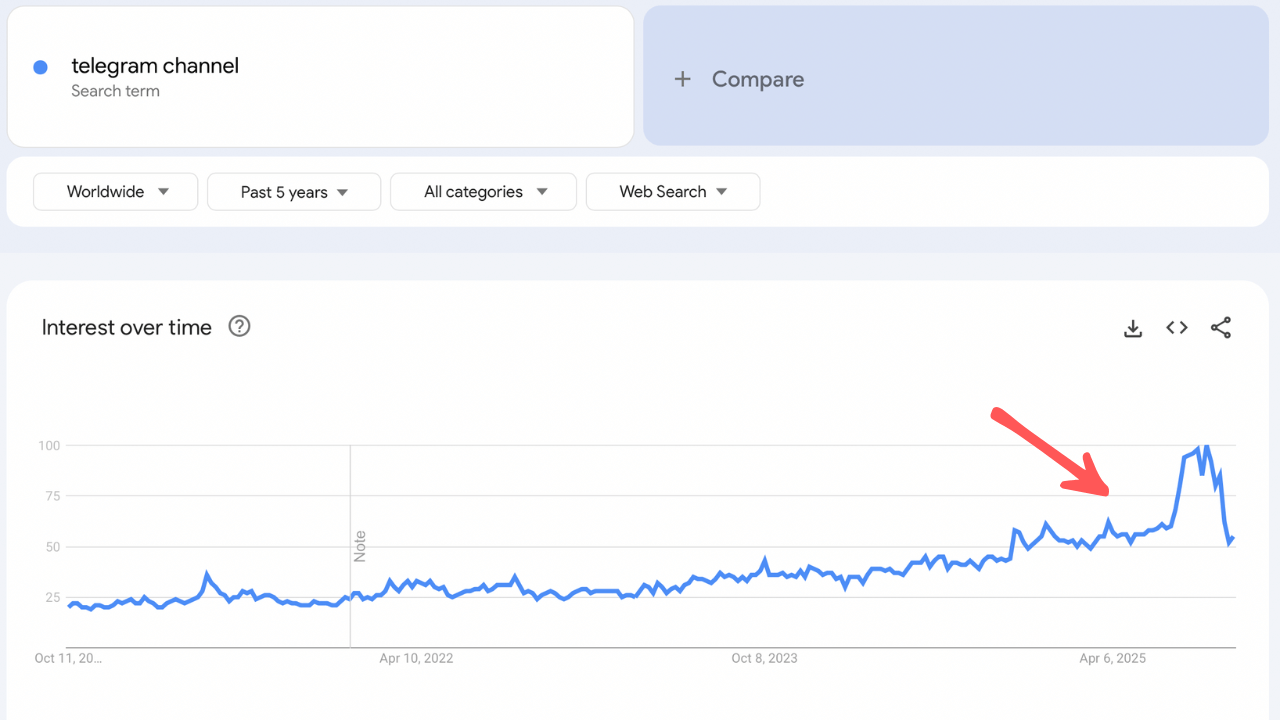This screenshot has width=1280, height=720.
Task: Open the Past 5 years dropdown
Action: click(x=294, y=192)
